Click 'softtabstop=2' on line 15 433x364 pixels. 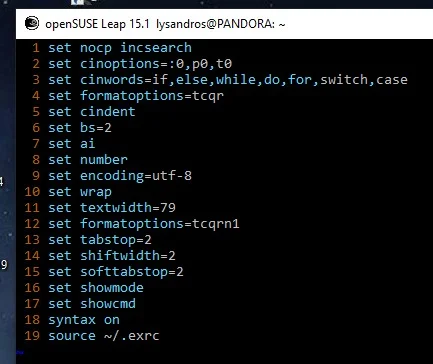[132, 272]
